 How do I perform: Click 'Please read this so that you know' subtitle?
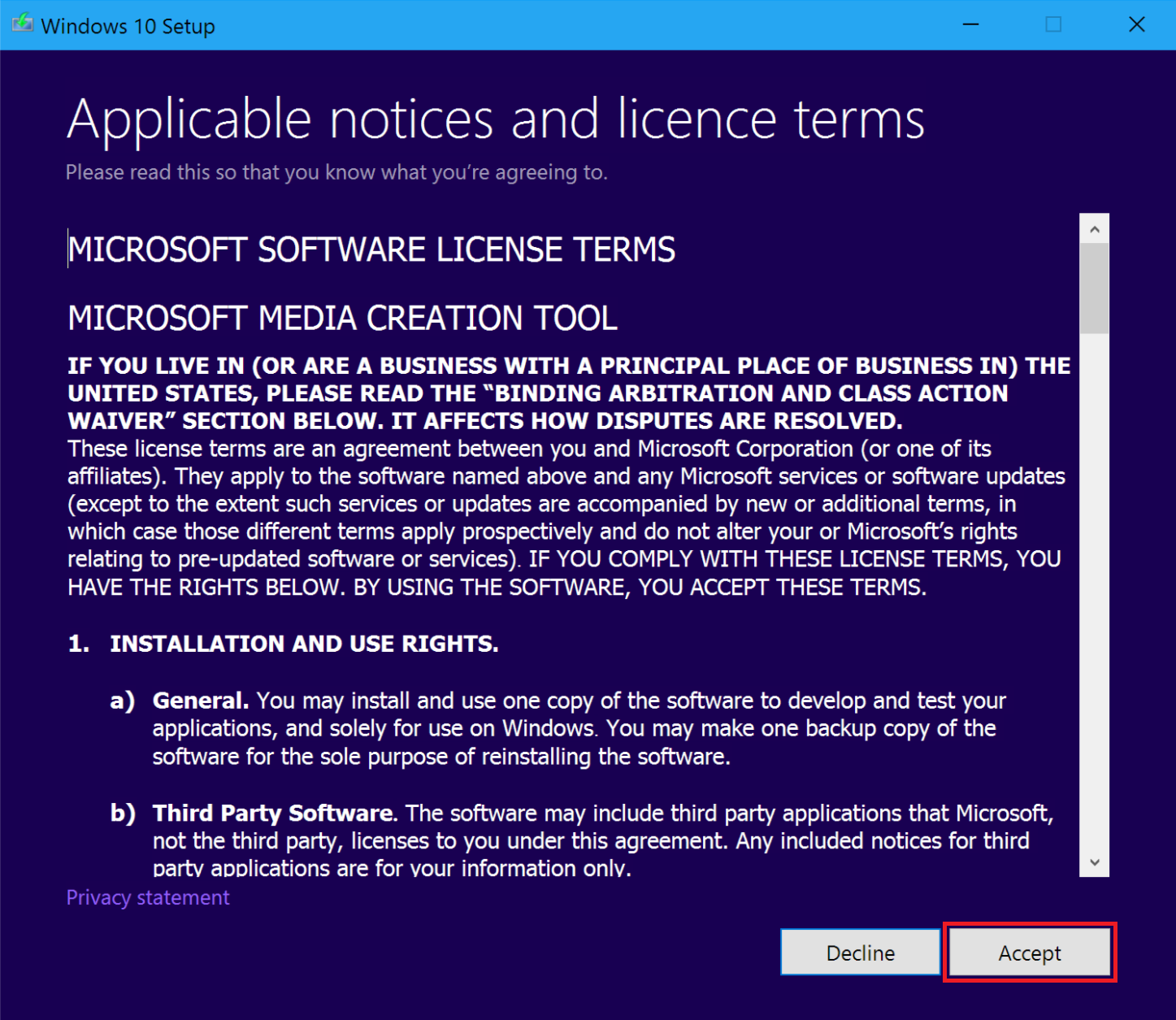[336, 172]
